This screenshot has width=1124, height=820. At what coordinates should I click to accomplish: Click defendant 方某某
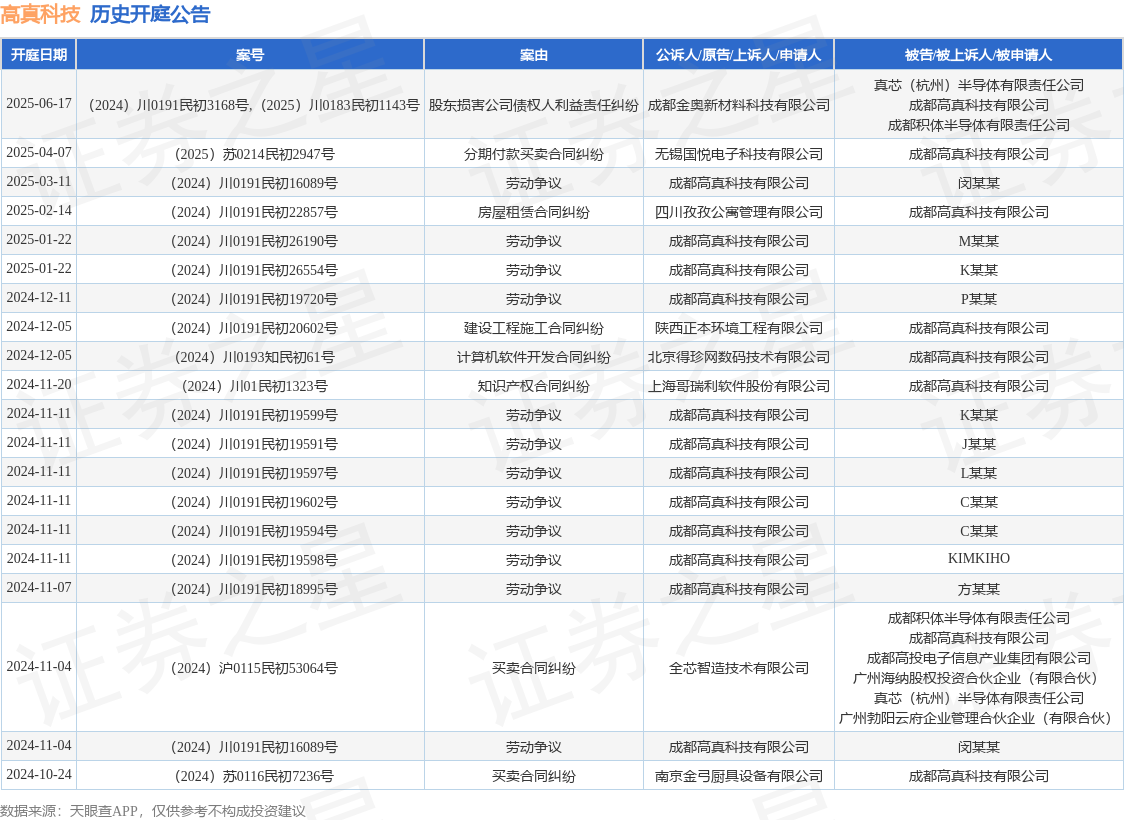978,590
